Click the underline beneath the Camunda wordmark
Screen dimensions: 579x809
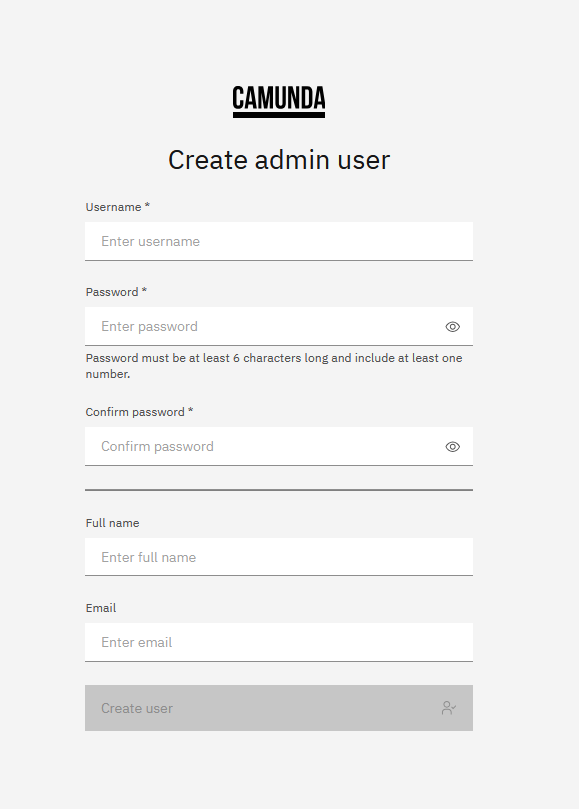click(x=278, y=112)
